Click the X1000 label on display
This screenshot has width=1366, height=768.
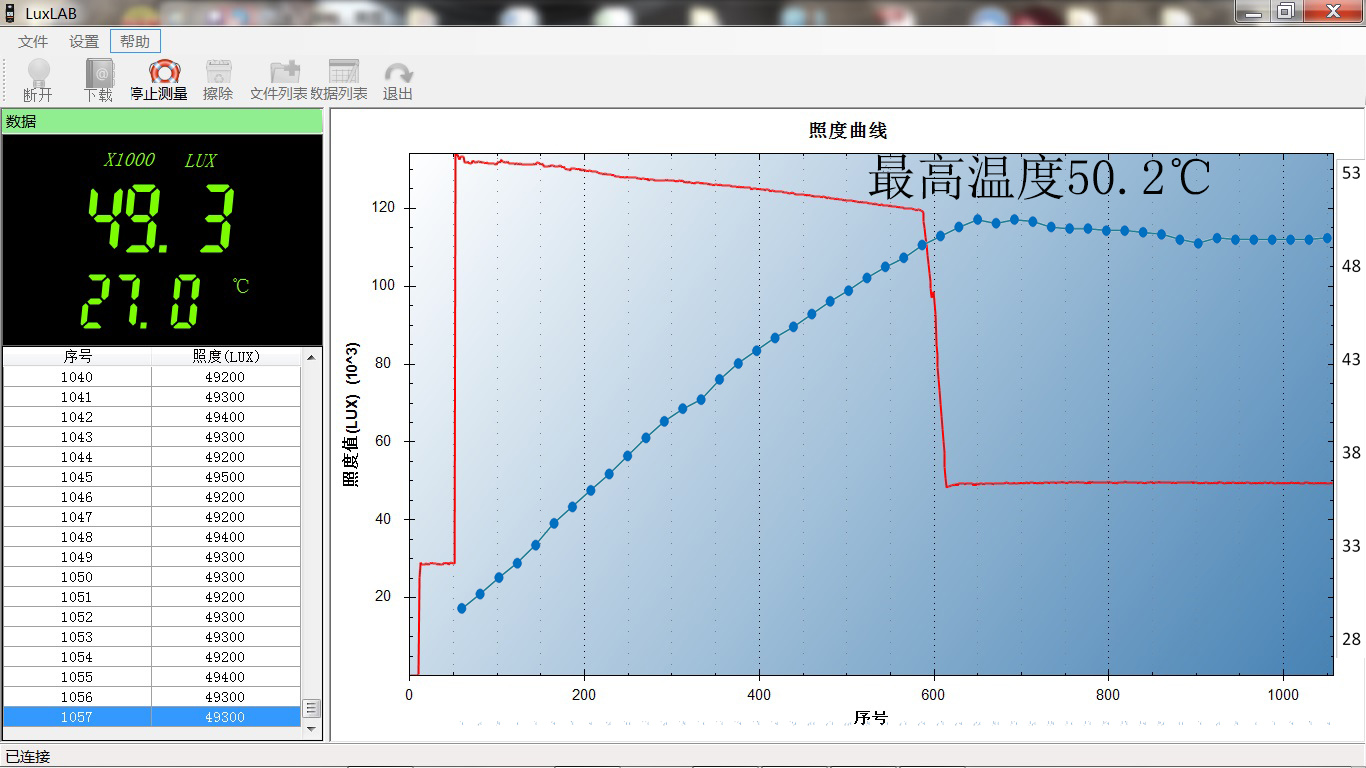click(130, 160)
